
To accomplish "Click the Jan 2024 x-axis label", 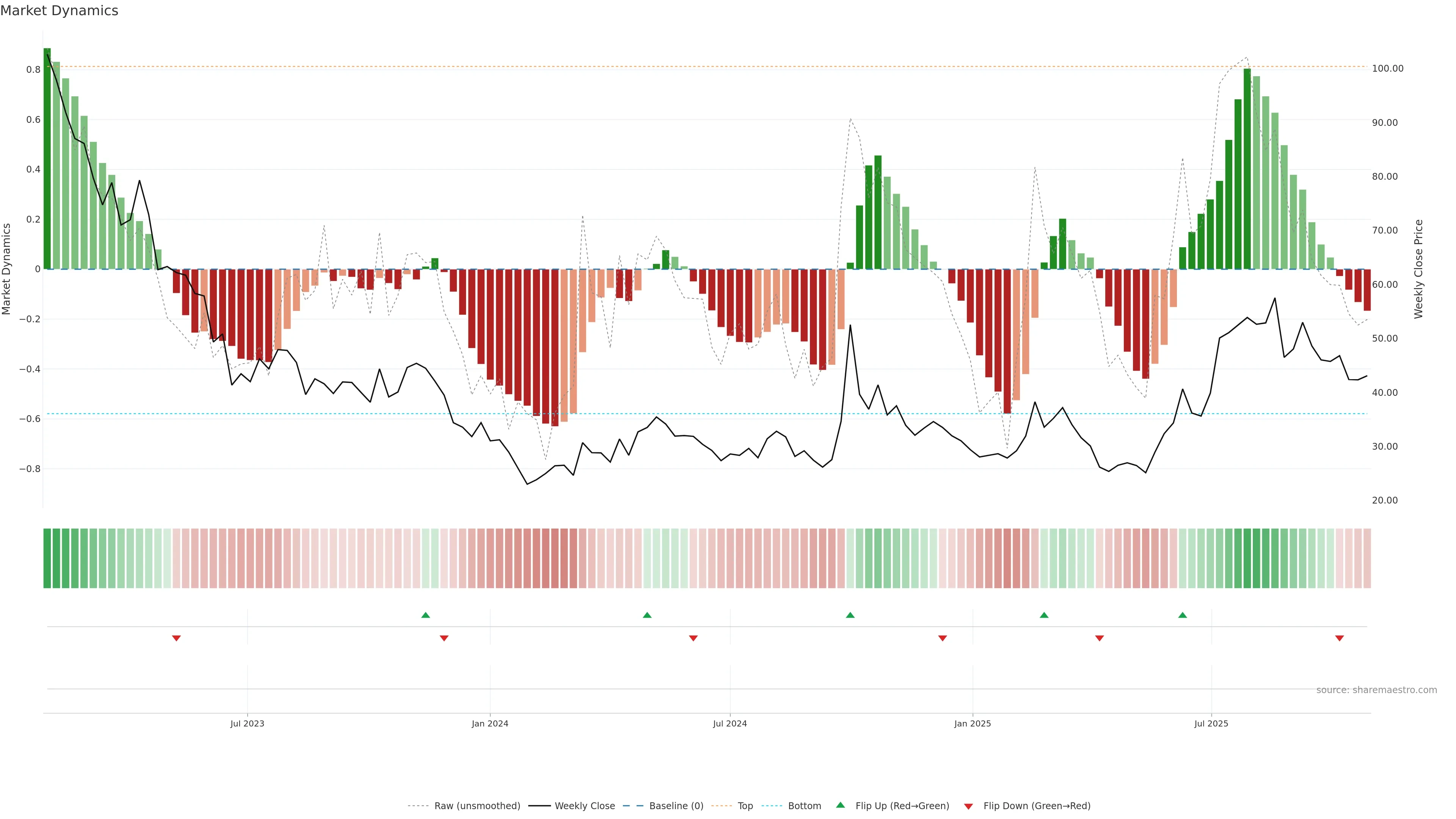I will pyautogui.click(x=490, y=723).
